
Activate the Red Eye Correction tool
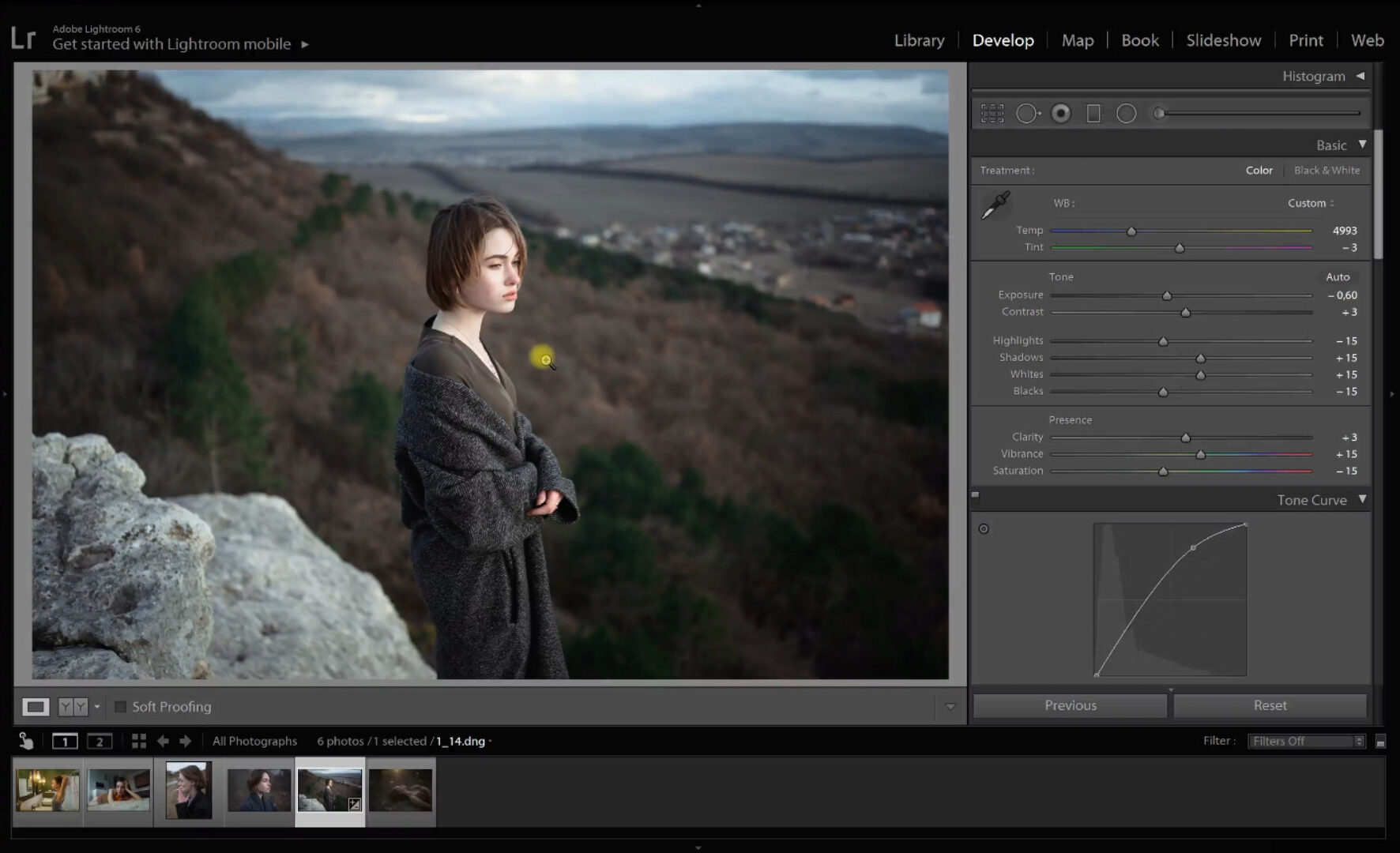pos(1061,114)
